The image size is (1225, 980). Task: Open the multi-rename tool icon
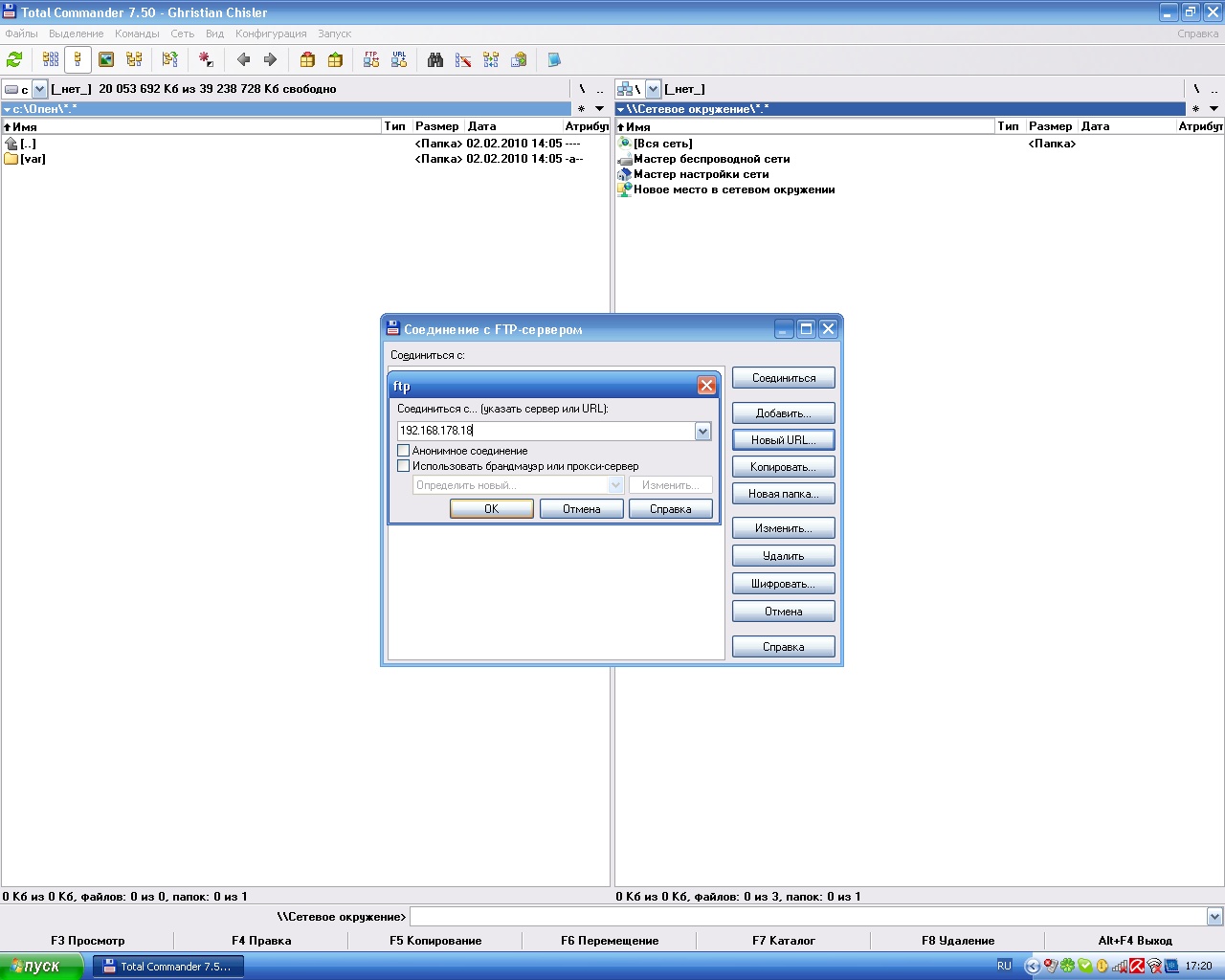click(463, 59)
